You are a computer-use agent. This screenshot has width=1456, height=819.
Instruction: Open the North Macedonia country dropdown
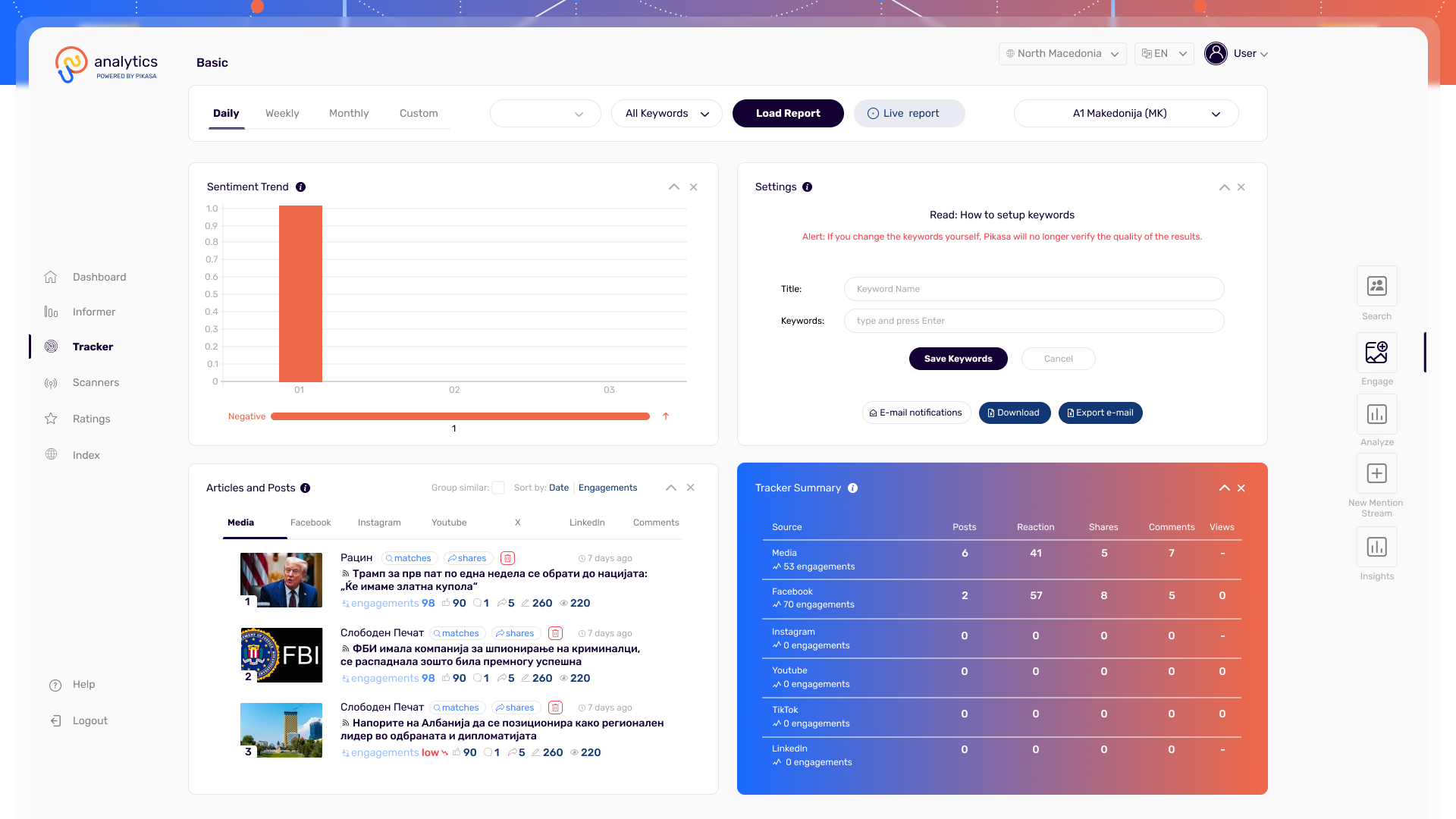1062,53
